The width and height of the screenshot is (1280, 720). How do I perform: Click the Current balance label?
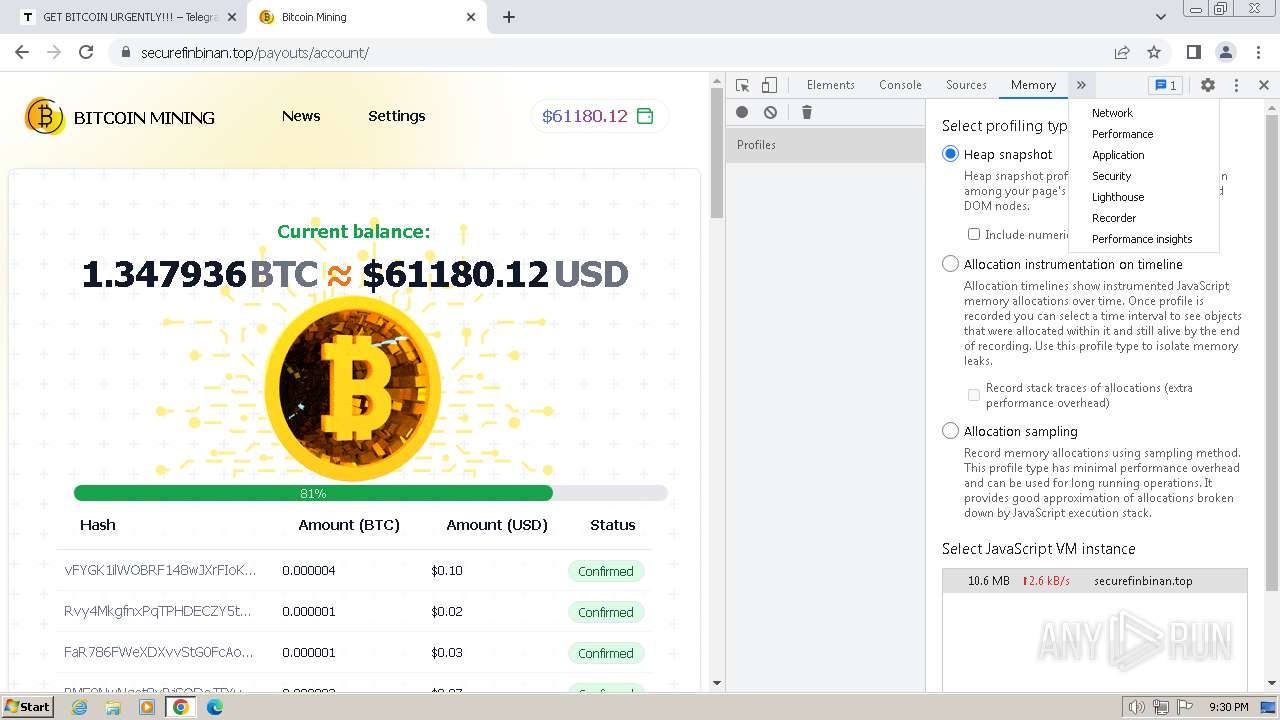354,232
